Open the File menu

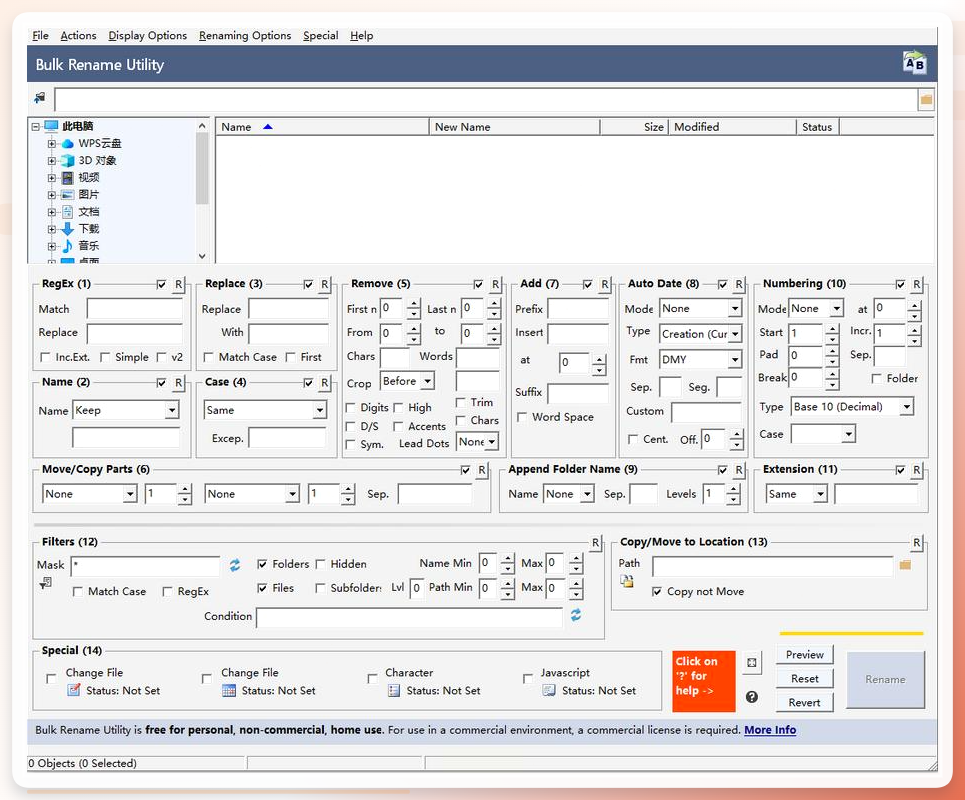point(40,36)
